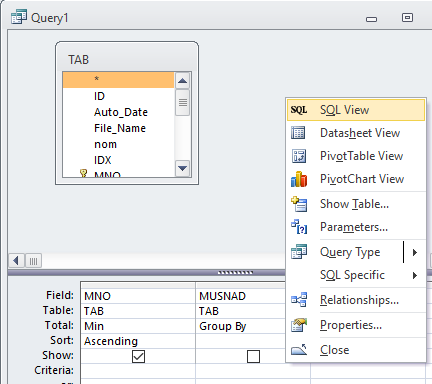Click the Relationships icon
This screenshot has height=384, width=432.
(299, 300)
